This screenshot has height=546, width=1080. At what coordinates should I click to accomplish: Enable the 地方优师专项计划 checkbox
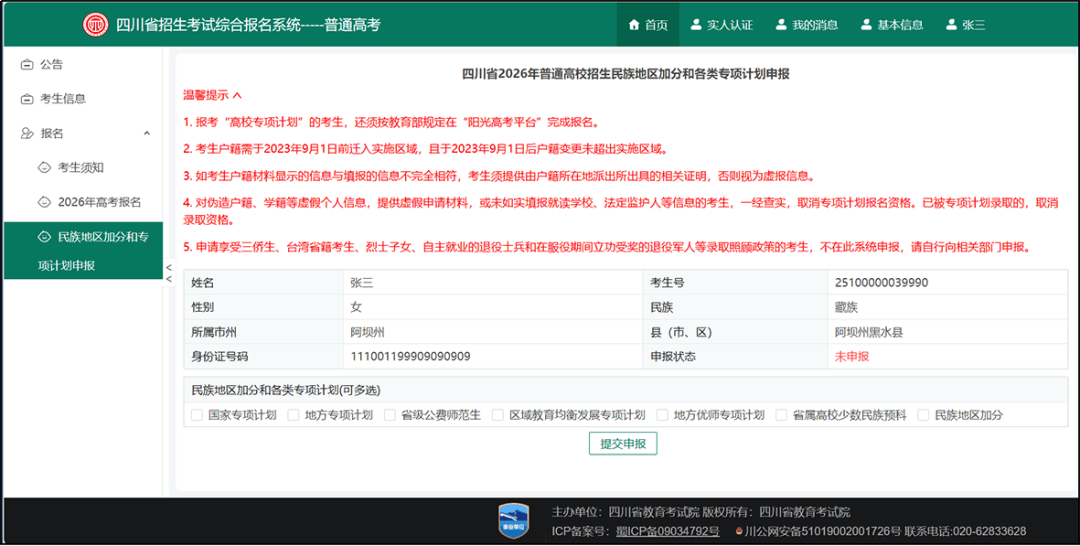[x=662, y=415]
